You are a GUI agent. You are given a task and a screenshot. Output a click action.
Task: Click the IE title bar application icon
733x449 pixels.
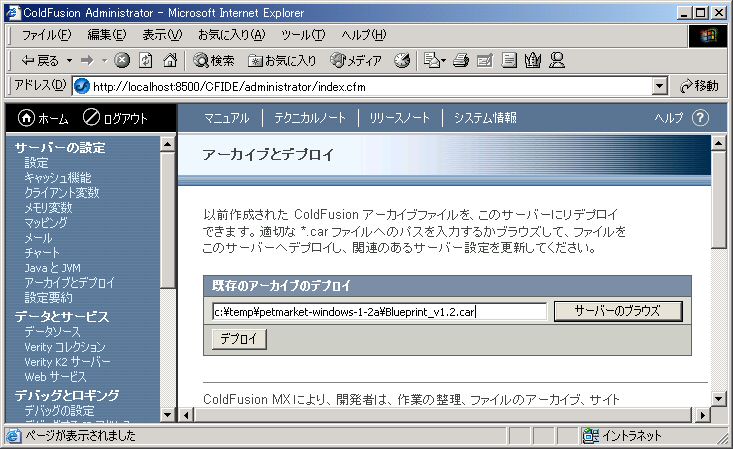(13, 13)
